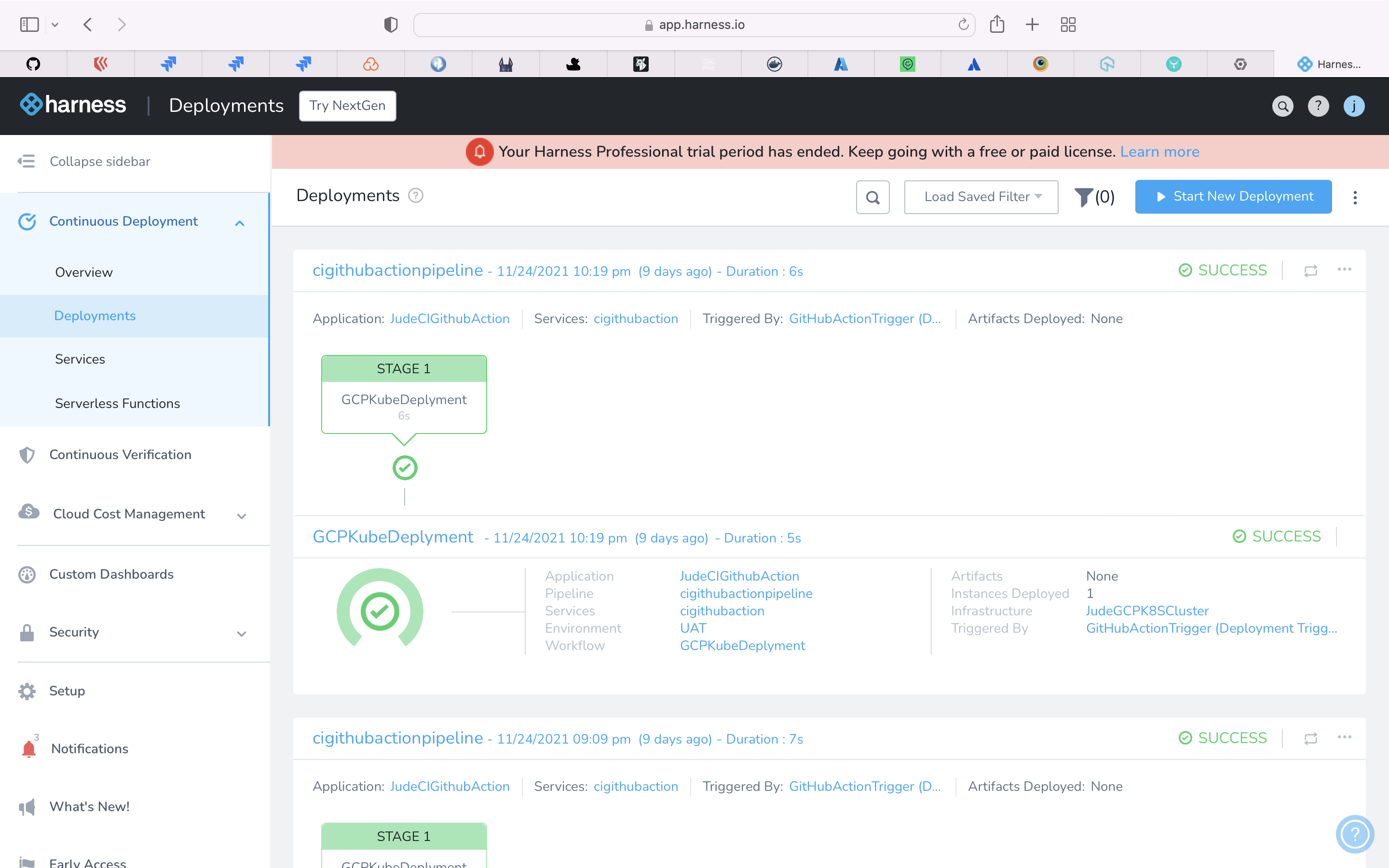The width and height of the screenshot is (1389, 868).
Task: Click the deployments search magnifier button
Action: point(872,198)
